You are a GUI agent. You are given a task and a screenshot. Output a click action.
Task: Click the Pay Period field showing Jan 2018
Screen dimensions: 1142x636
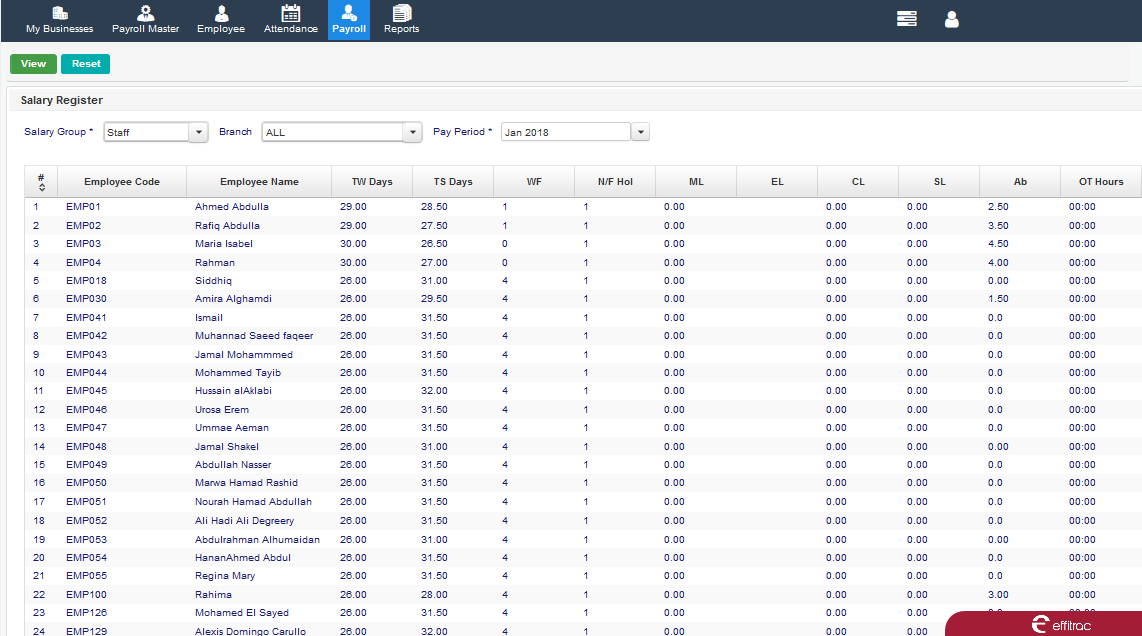(x=565, y=132)
